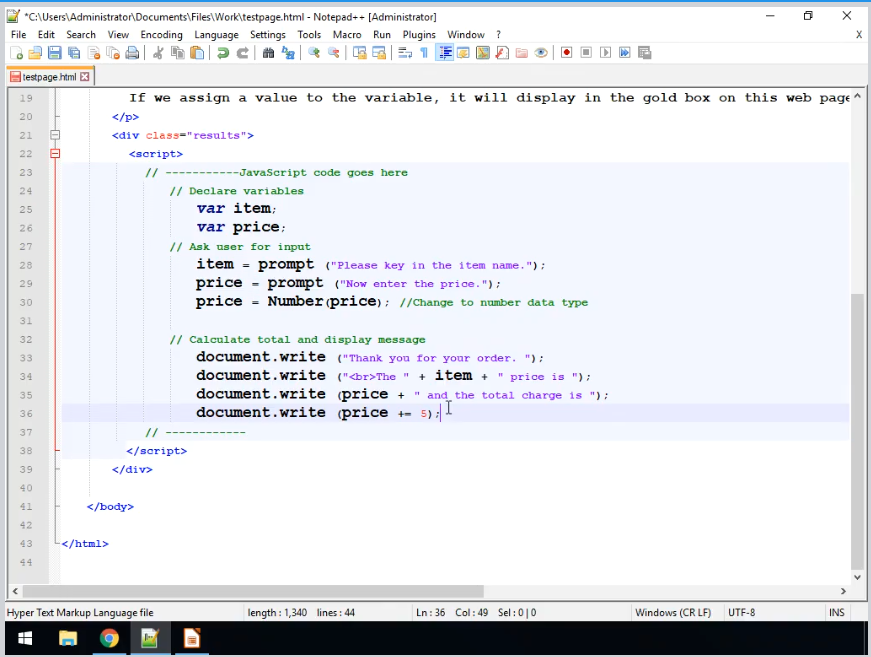Click the Print toolbar icon
This screenshot has width=871, height=657.
132,53
